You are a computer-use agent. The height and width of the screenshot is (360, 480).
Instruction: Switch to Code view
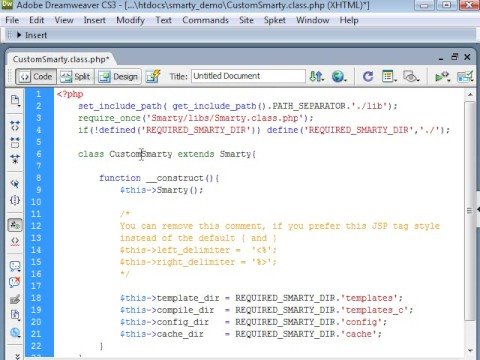pos(36,77)
